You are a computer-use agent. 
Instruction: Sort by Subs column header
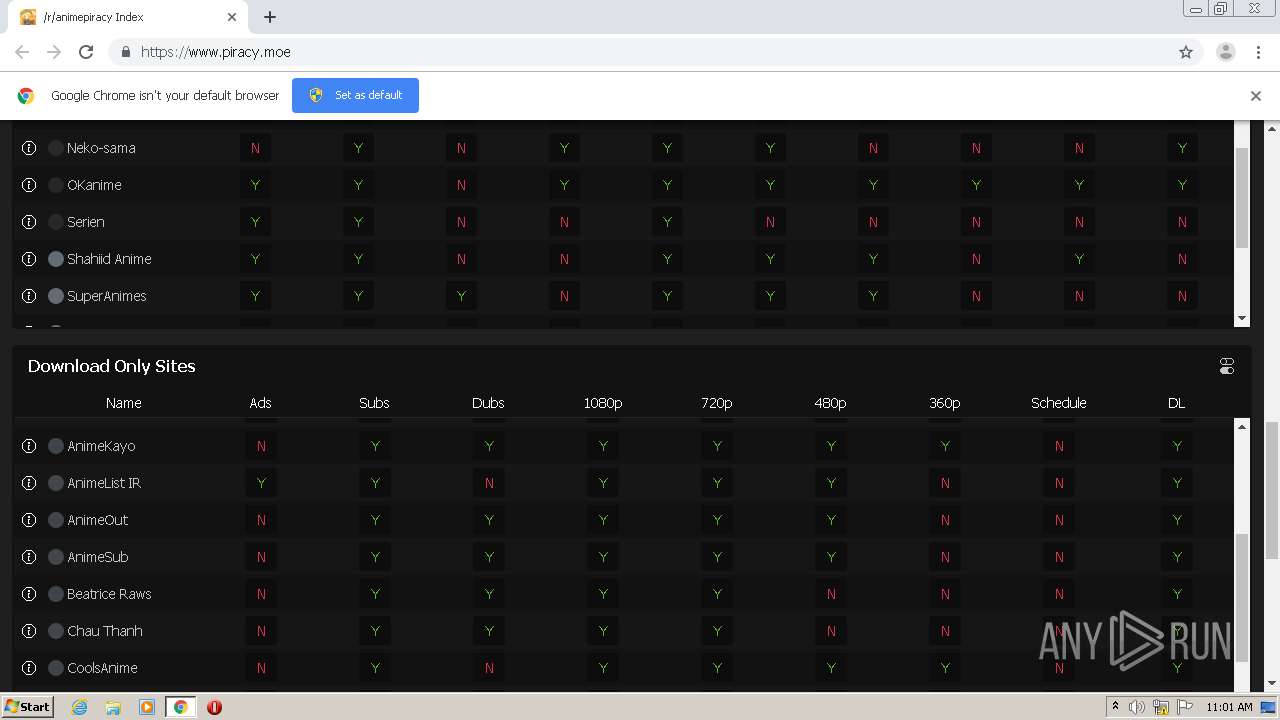(374, 403)
